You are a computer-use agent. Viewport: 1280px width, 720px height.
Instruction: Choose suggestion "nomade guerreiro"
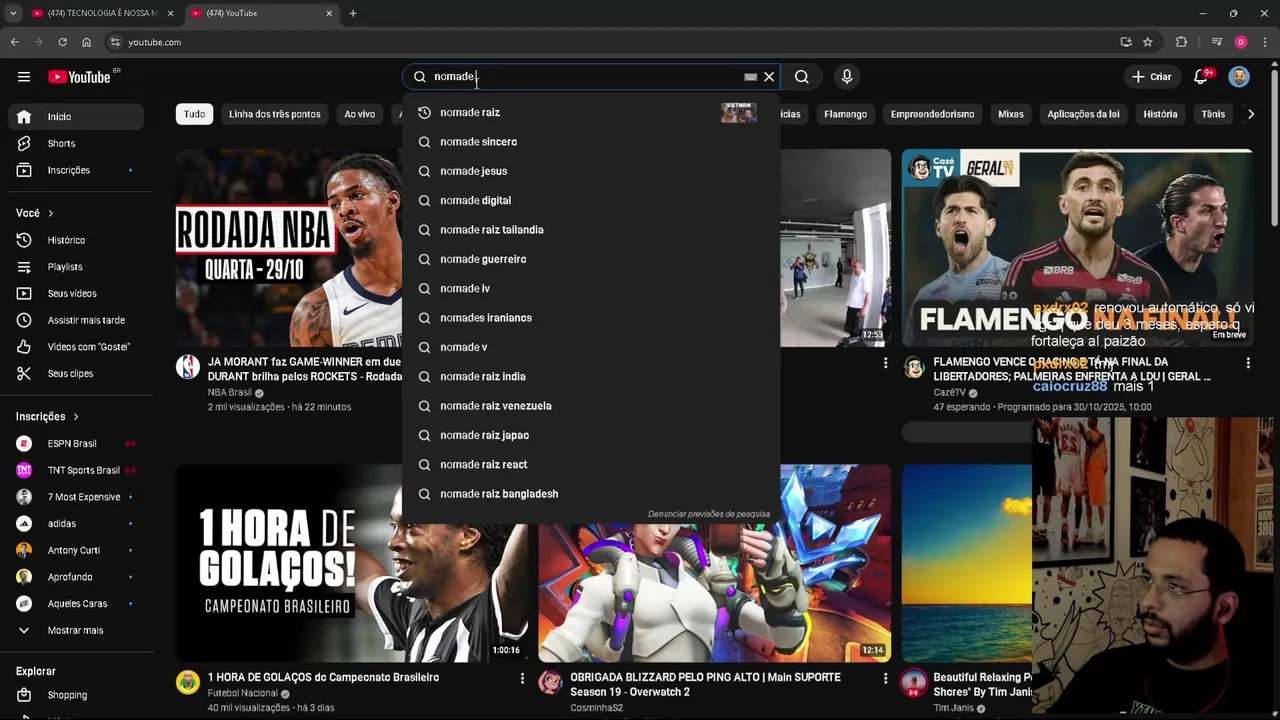(591, 259)
